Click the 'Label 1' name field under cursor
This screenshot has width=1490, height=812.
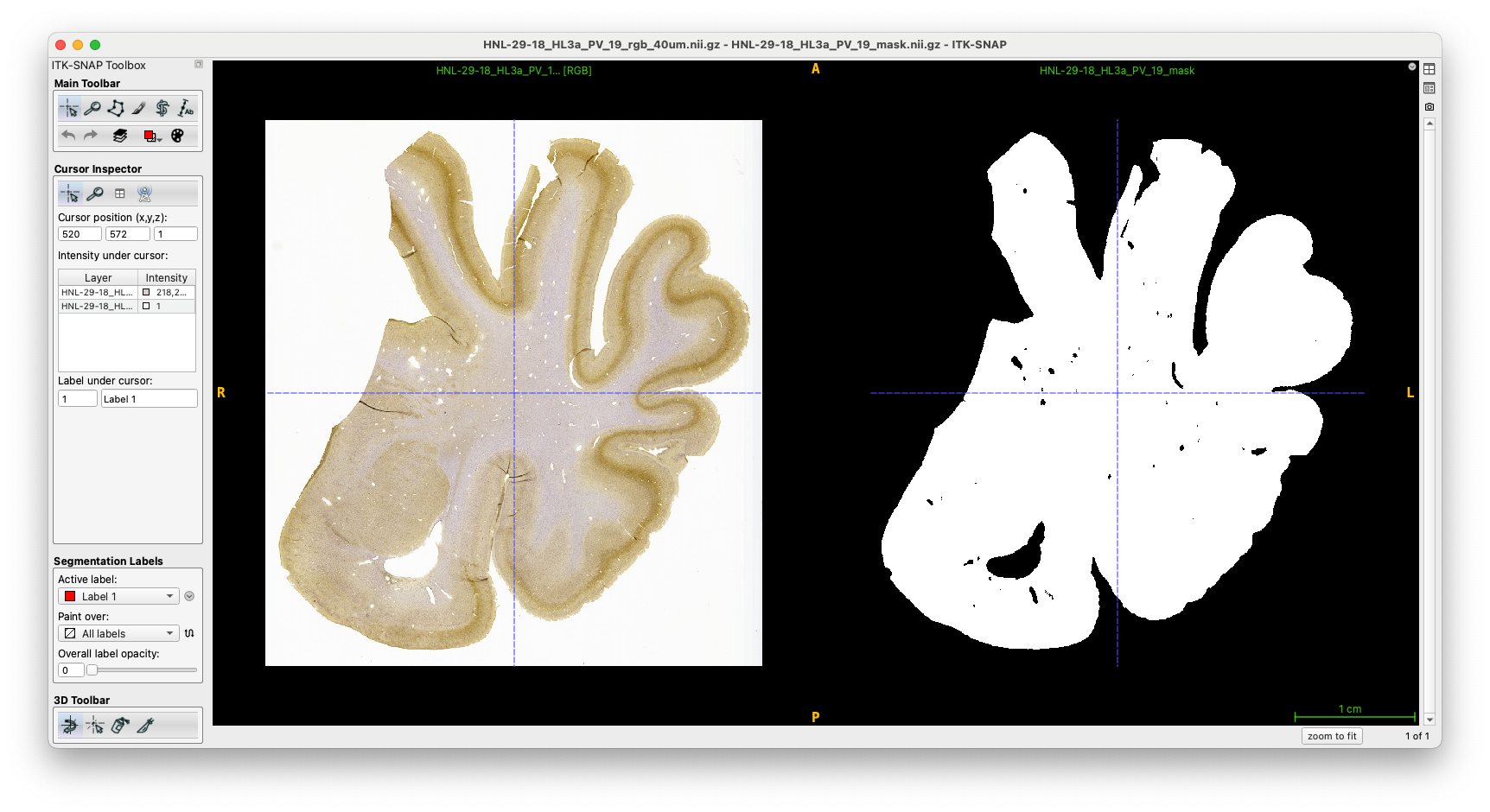(150, 399)
